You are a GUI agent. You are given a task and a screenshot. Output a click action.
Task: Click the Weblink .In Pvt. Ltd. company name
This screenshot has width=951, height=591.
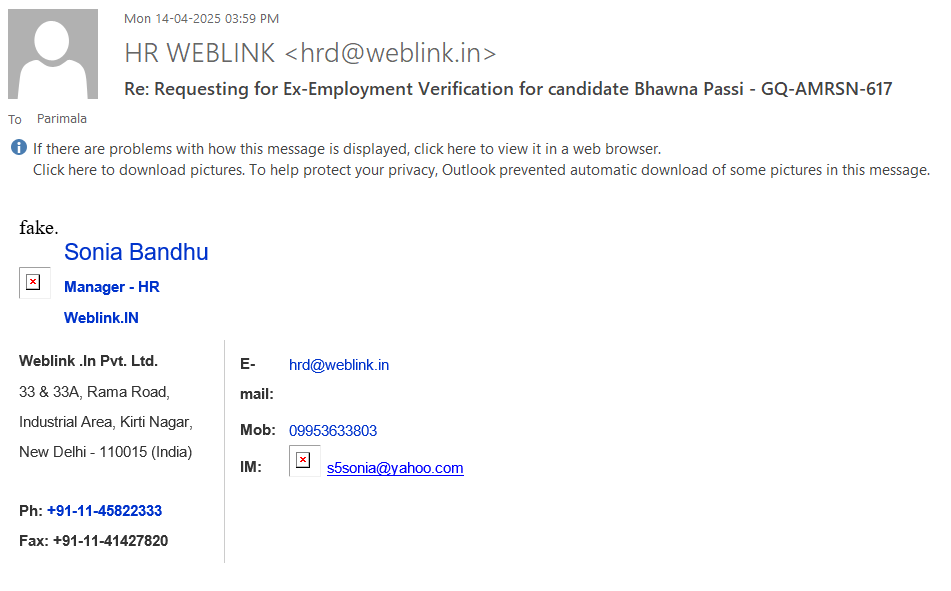pos(88,361)
